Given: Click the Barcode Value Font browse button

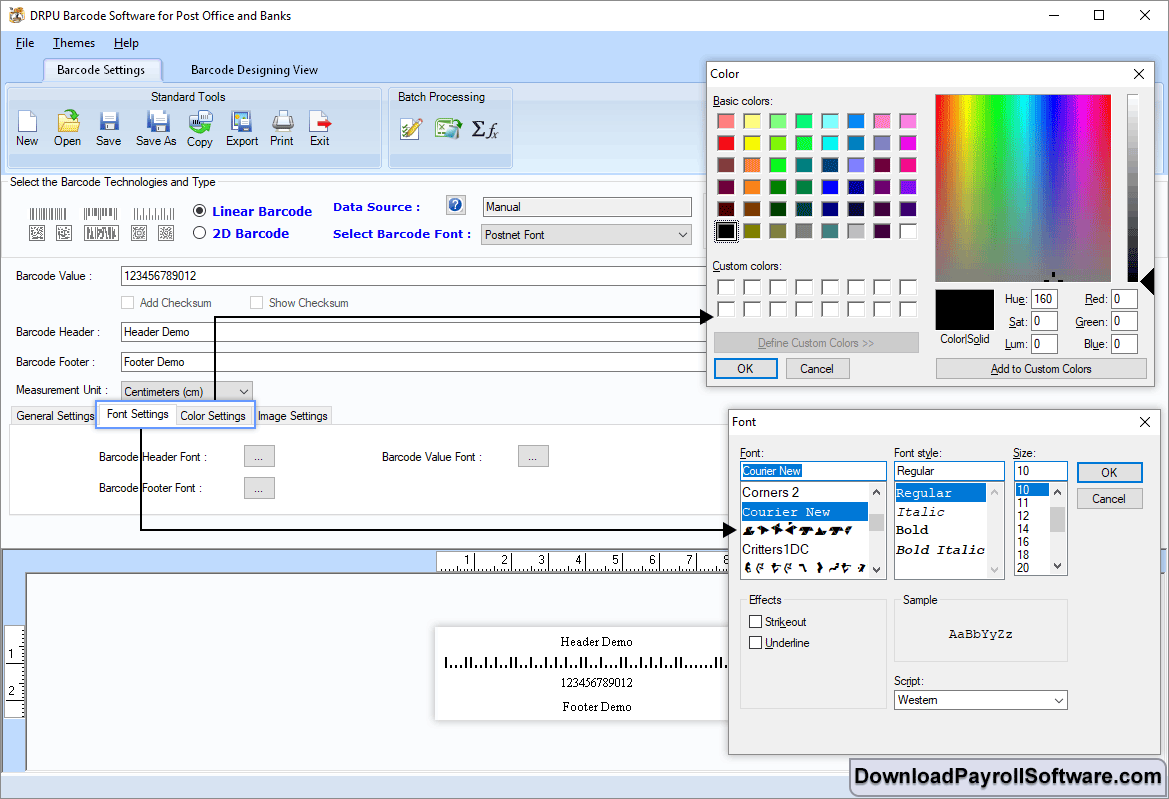Looking at the screenshot, I should pyautogui.click(x=533, y=456).
